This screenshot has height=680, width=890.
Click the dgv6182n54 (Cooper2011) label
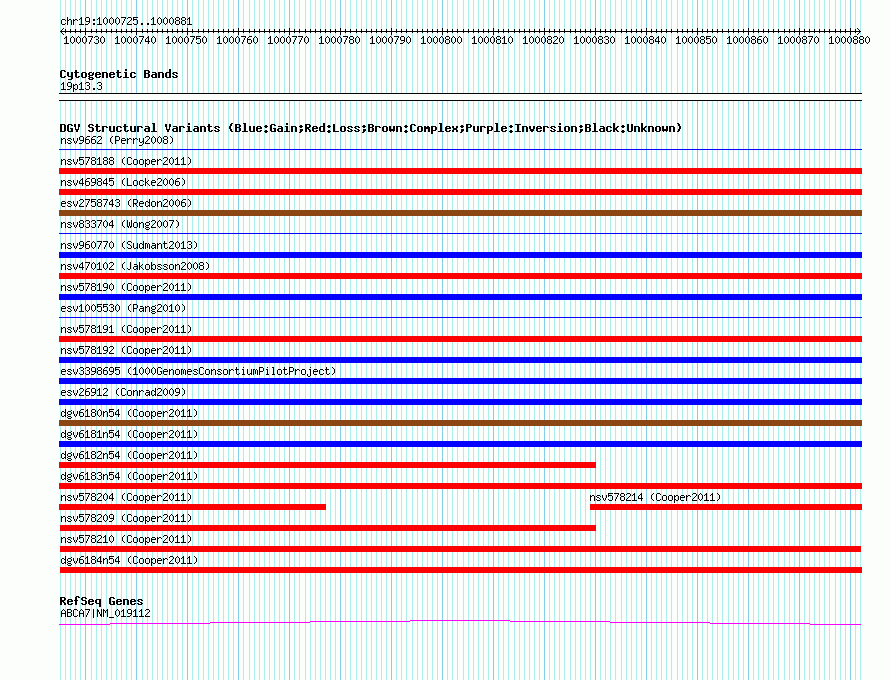tap(129, 455)
